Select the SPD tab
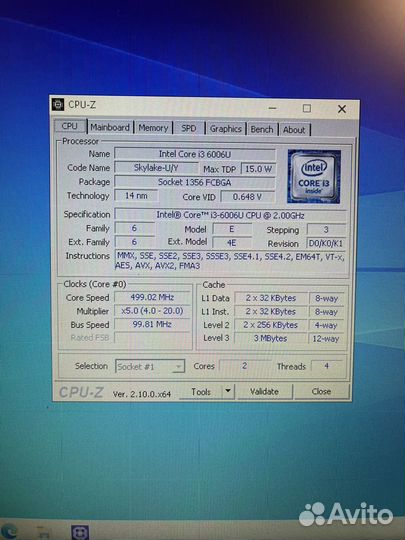Image resolution: width=405 pixels, height=540 pixels. click(x=189, y=128)
